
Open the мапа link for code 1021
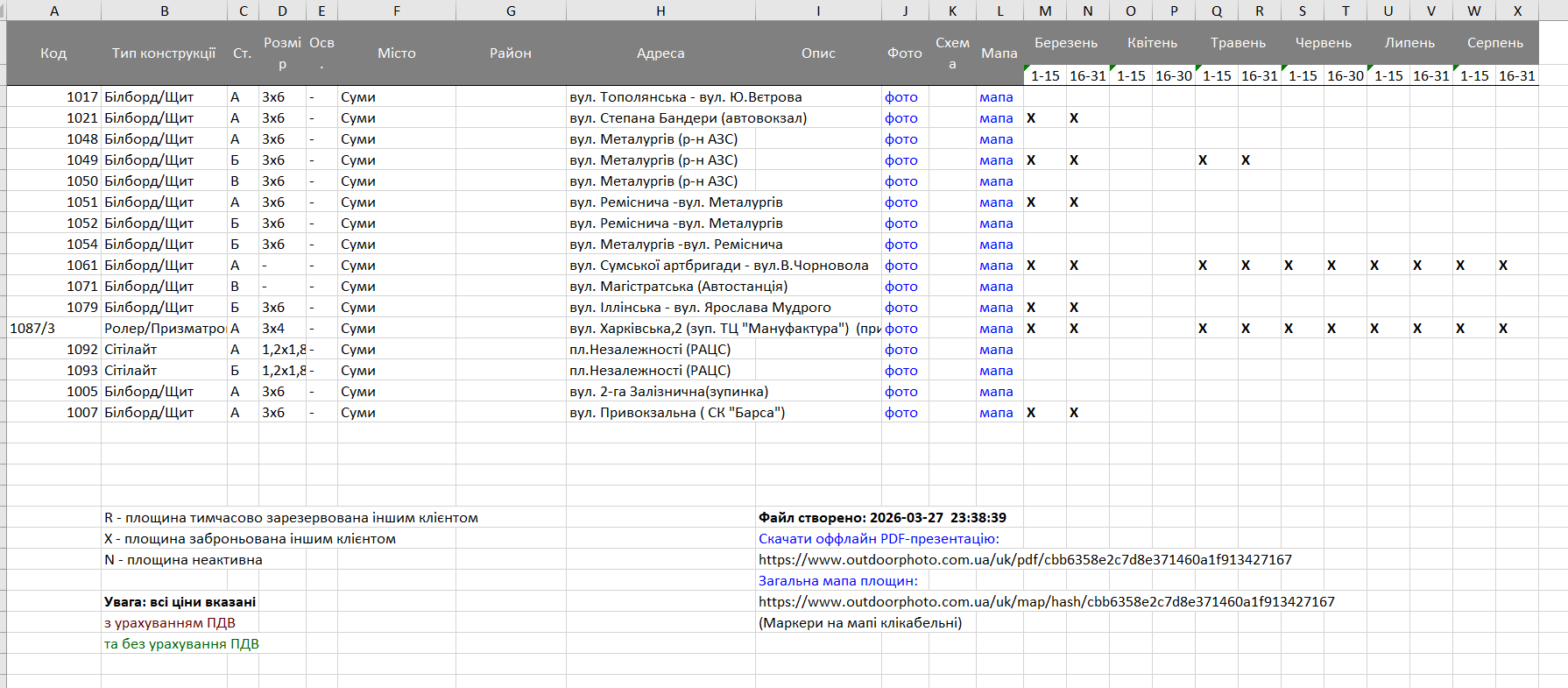pos(996,118)
